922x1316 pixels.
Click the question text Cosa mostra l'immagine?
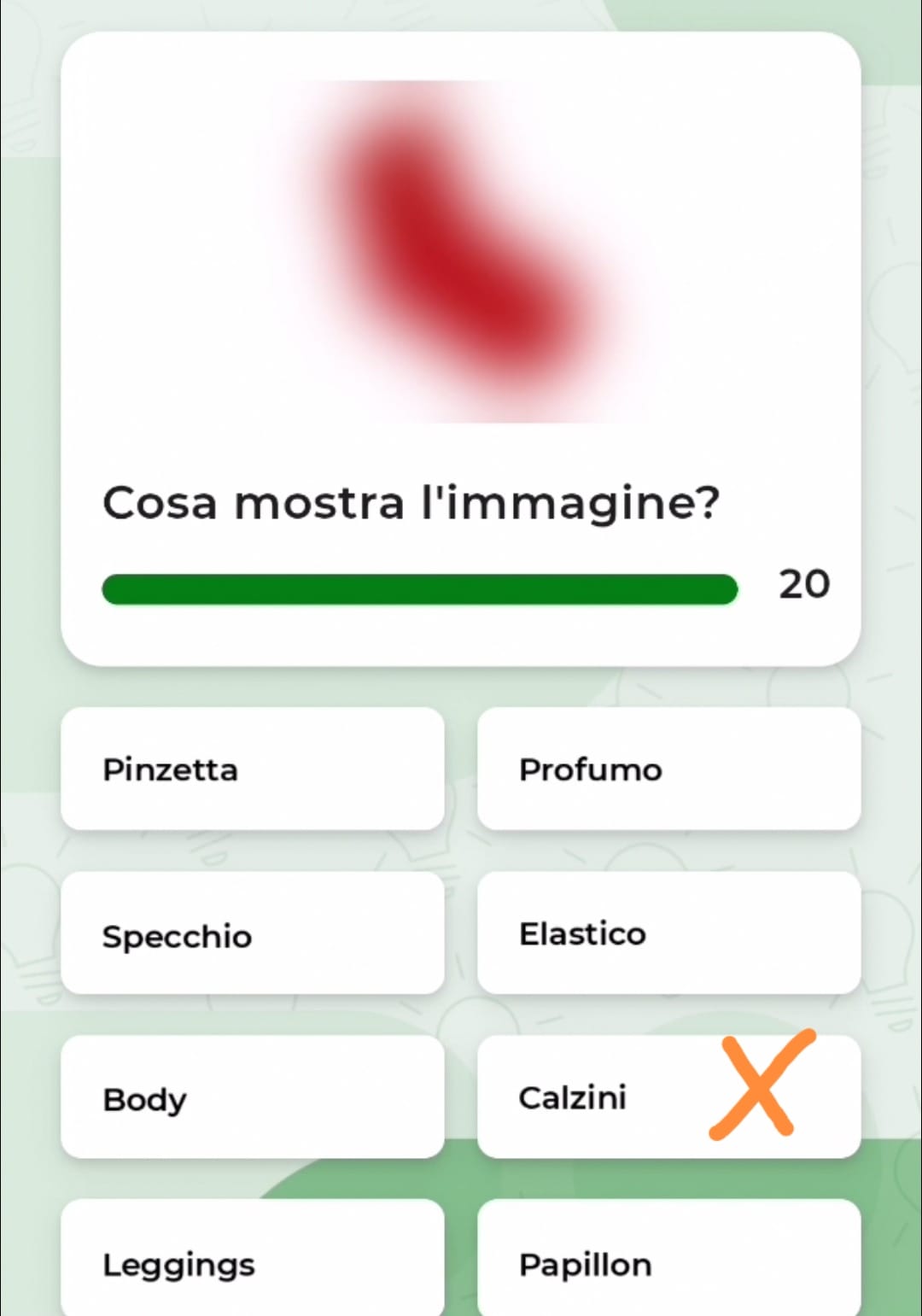click(411, 503)
